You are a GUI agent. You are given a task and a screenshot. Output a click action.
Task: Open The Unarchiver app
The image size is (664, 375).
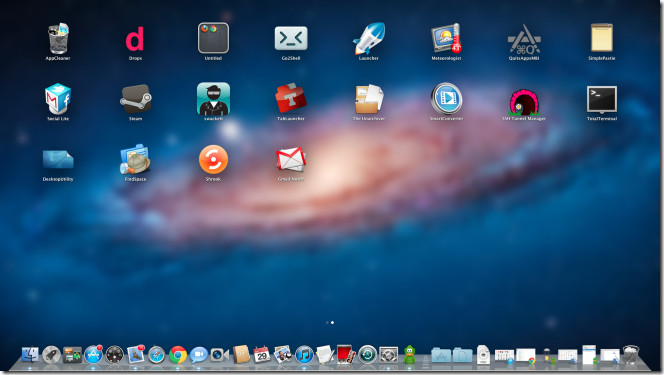[x=369, y=99]
